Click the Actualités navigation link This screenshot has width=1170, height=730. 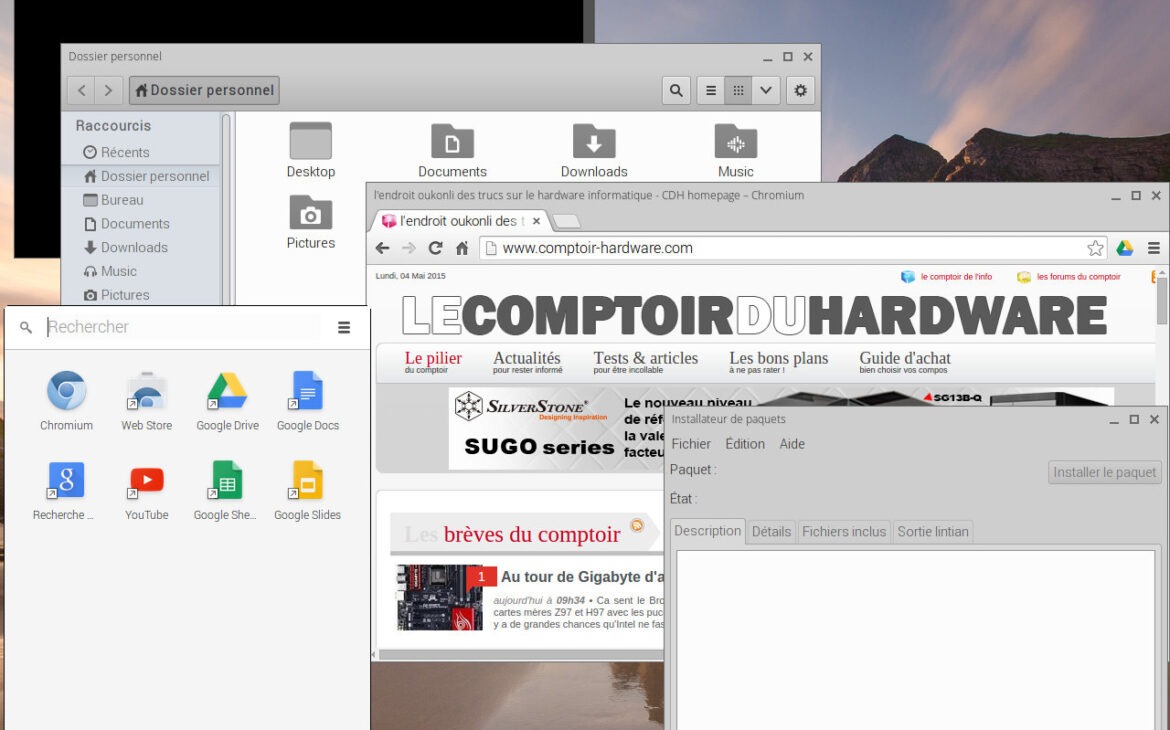(x=527, y=358)
